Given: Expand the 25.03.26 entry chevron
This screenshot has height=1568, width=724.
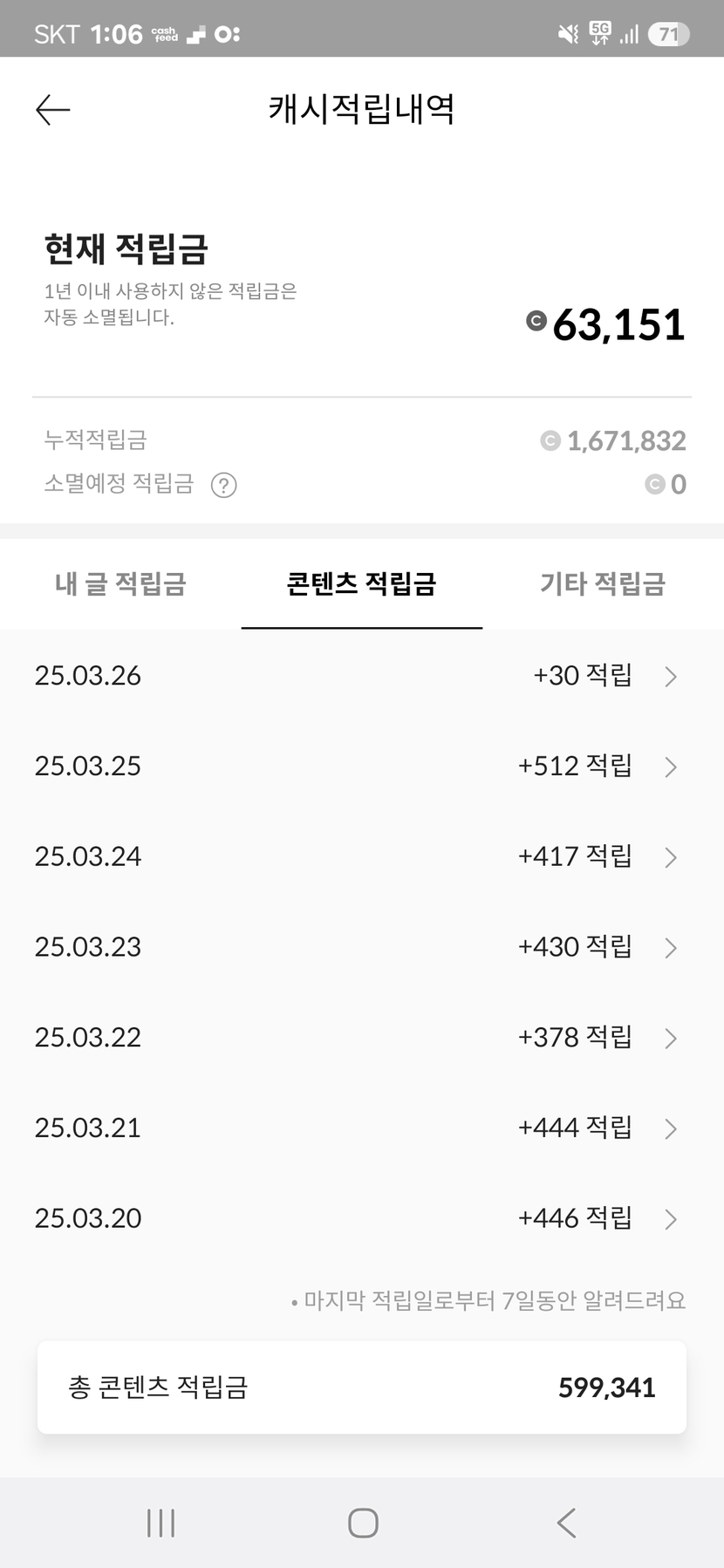Looking at the screenshot, I should point(670,677).
